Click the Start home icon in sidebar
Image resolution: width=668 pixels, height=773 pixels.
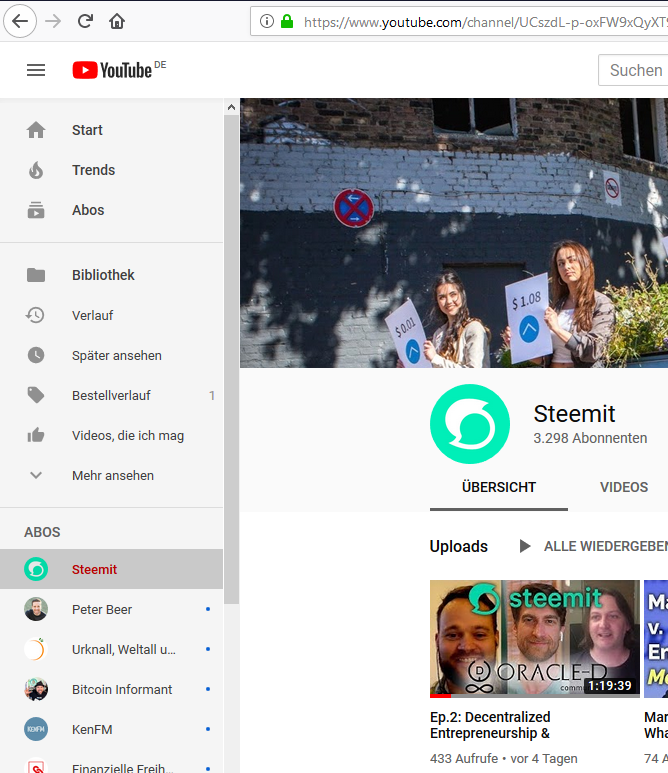tap(36, 130)
